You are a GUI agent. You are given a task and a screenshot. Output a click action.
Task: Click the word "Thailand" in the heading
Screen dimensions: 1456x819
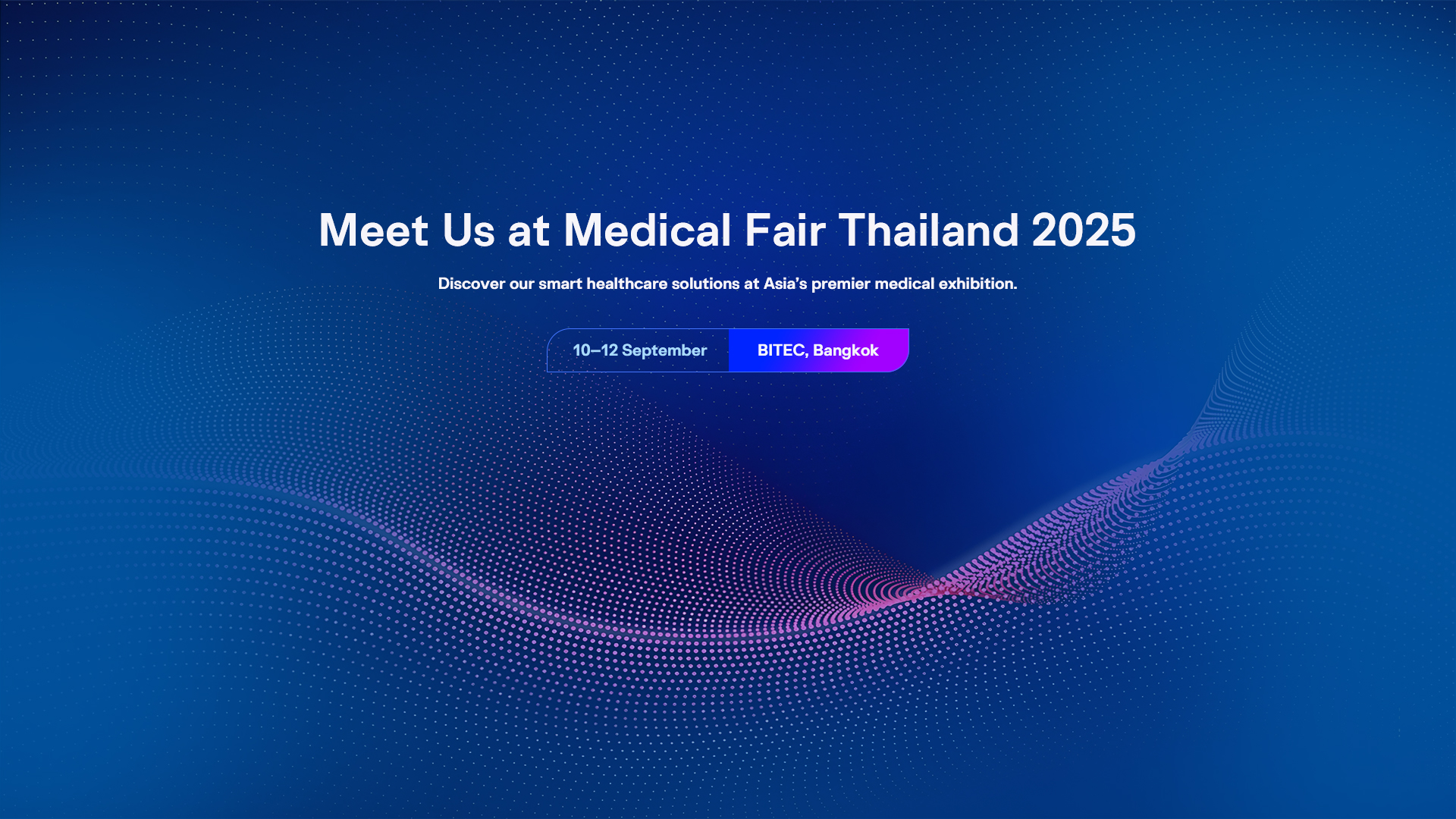tap(928, 230)
